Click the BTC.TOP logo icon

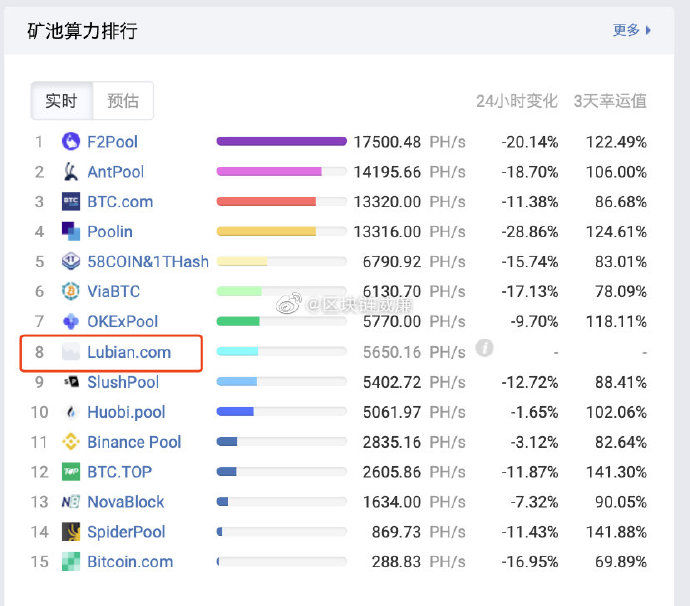point(71,472)
